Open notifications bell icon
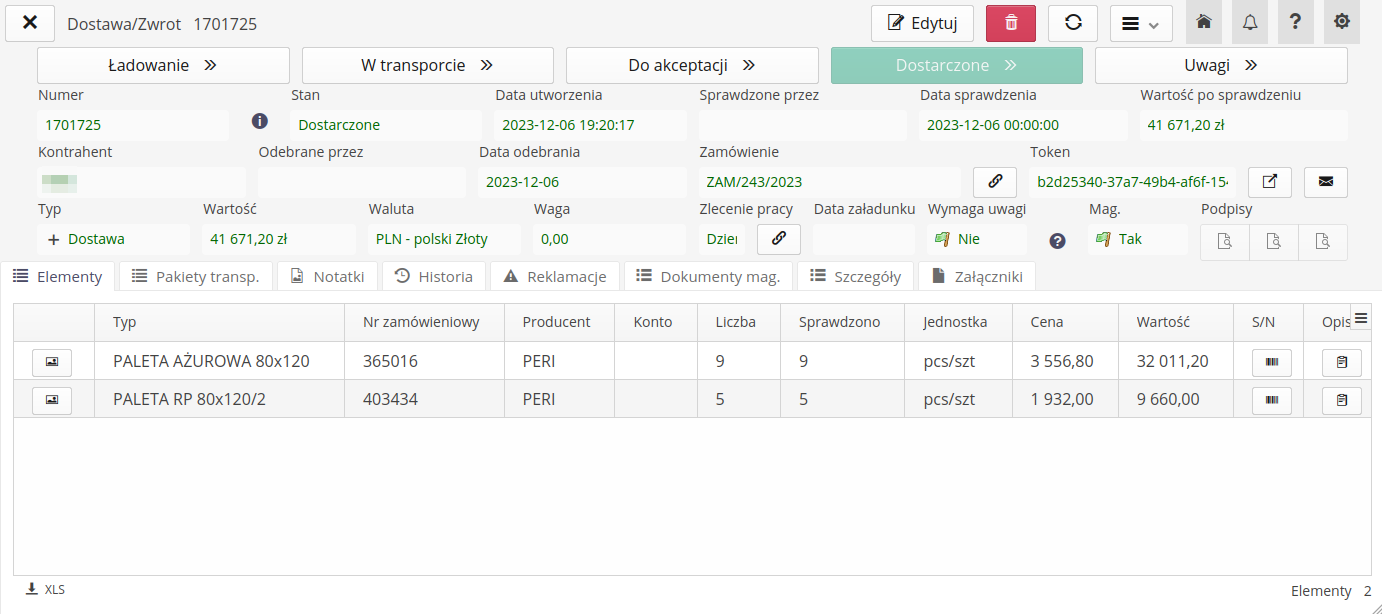 point(1249,23)
